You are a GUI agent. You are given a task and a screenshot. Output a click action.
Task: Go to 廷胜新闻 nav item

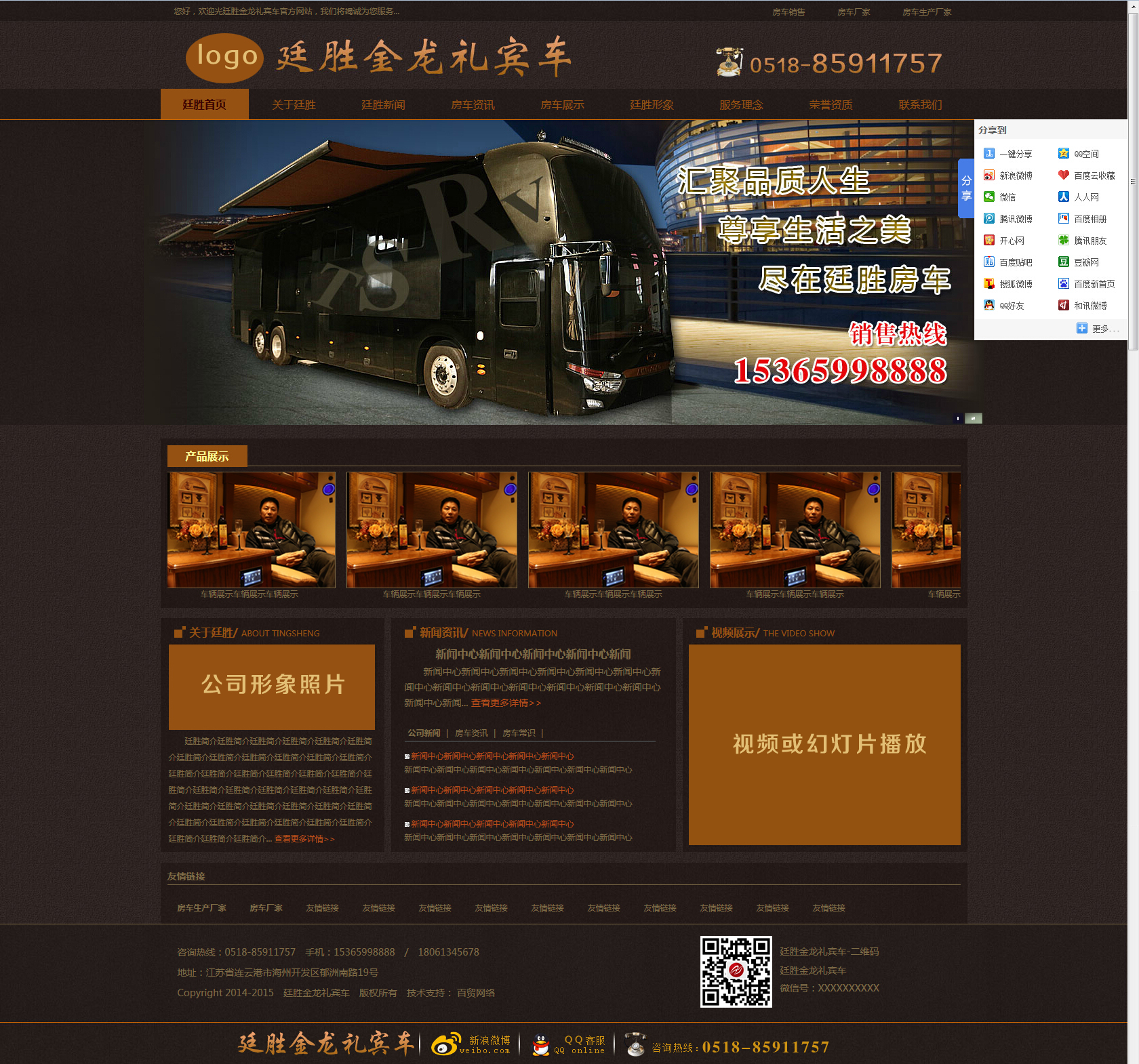click(x=383, y=104)
